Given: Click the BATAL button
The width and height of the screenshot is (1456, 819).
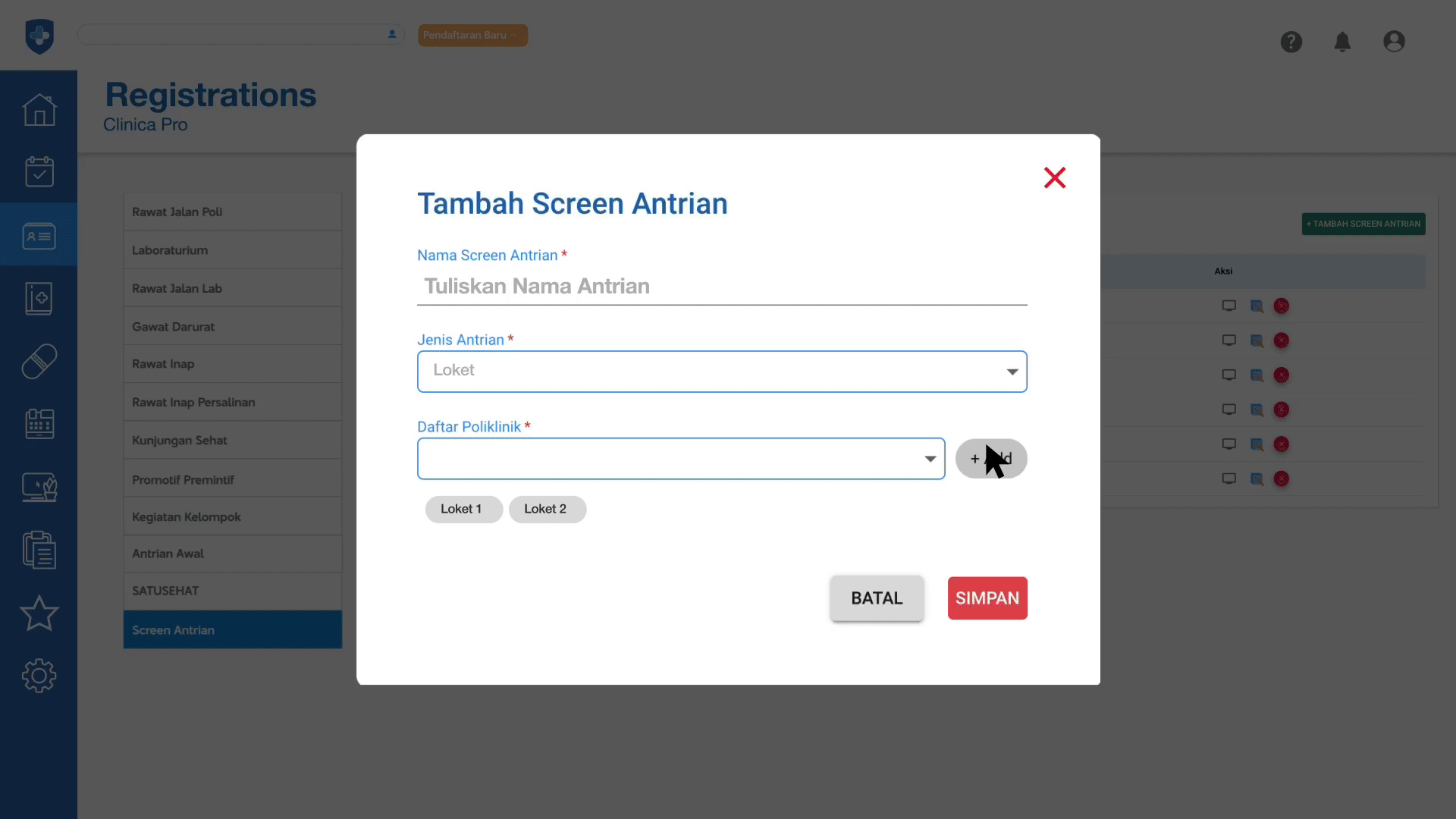Looking at the screenshot, I should (x=877, y=598).
